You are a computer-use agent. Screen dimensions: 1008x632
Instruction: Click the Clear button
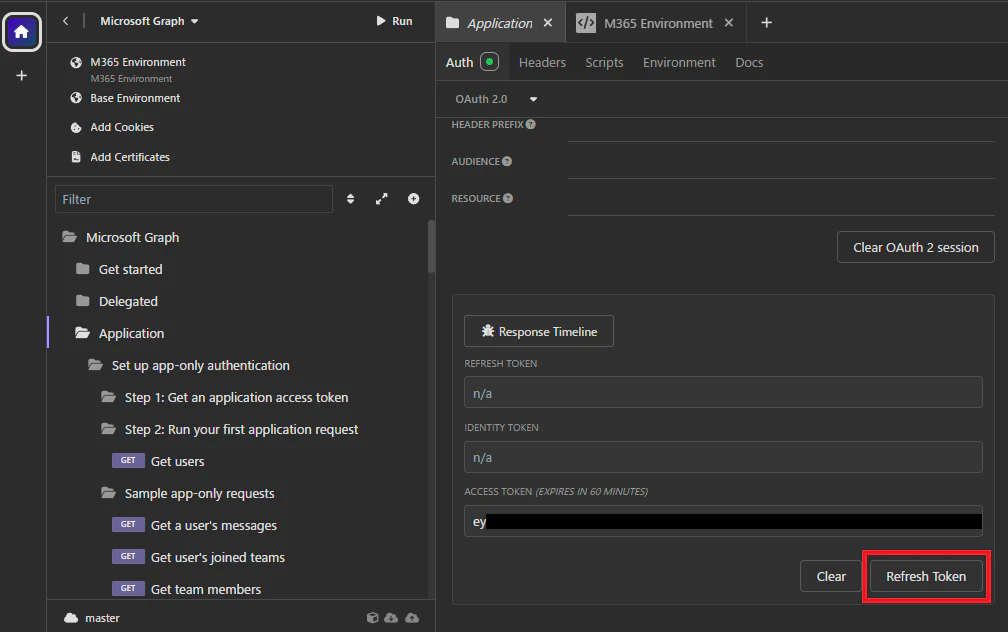831,576
